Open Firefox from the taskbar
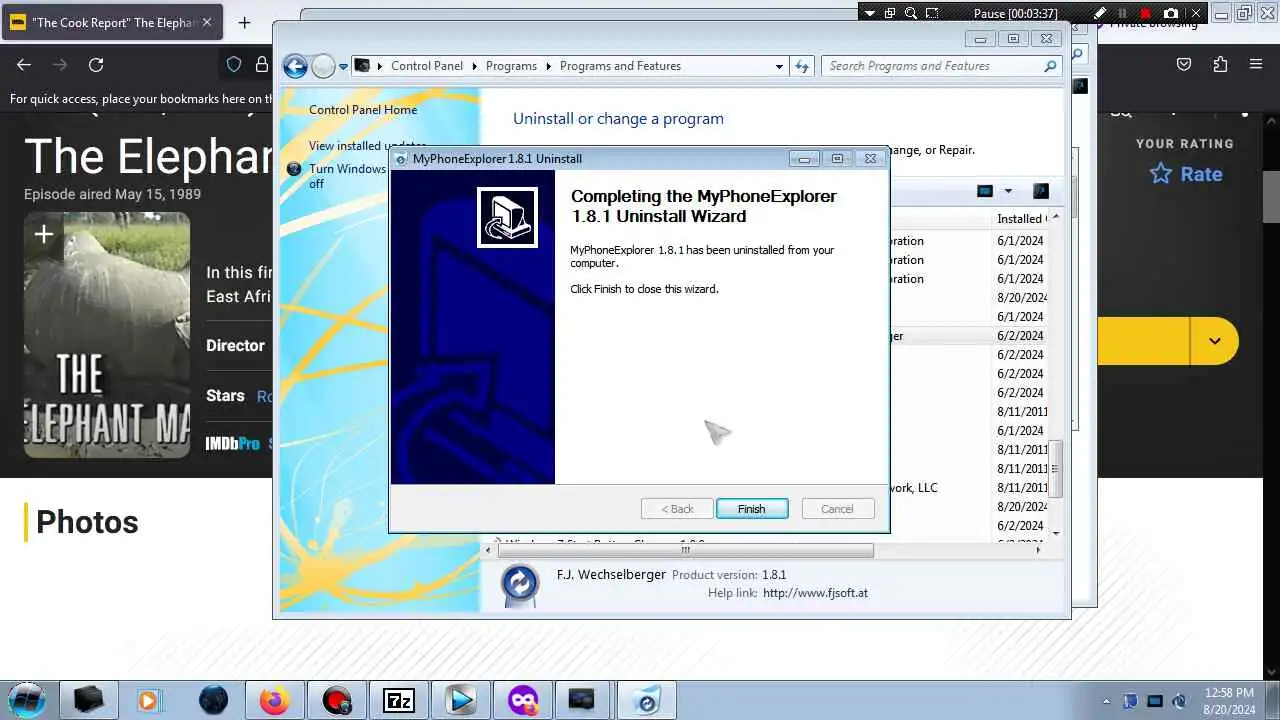The height and width of the screenshot is (720, 1280). [x=274, y=700]
